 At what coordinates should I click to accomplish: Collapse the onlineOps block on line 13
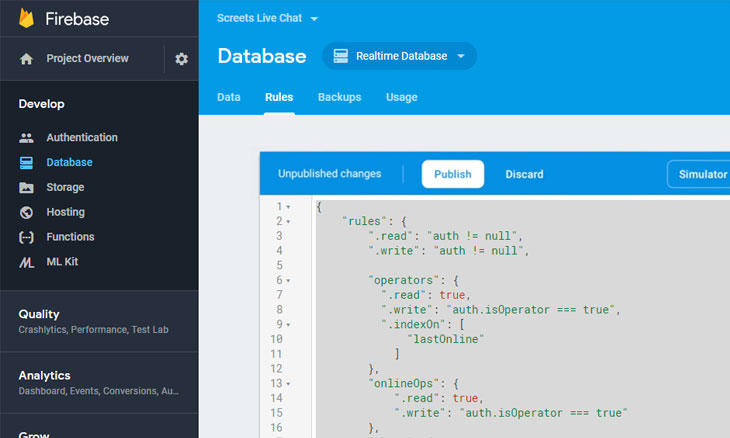click(x=288, y=384)
